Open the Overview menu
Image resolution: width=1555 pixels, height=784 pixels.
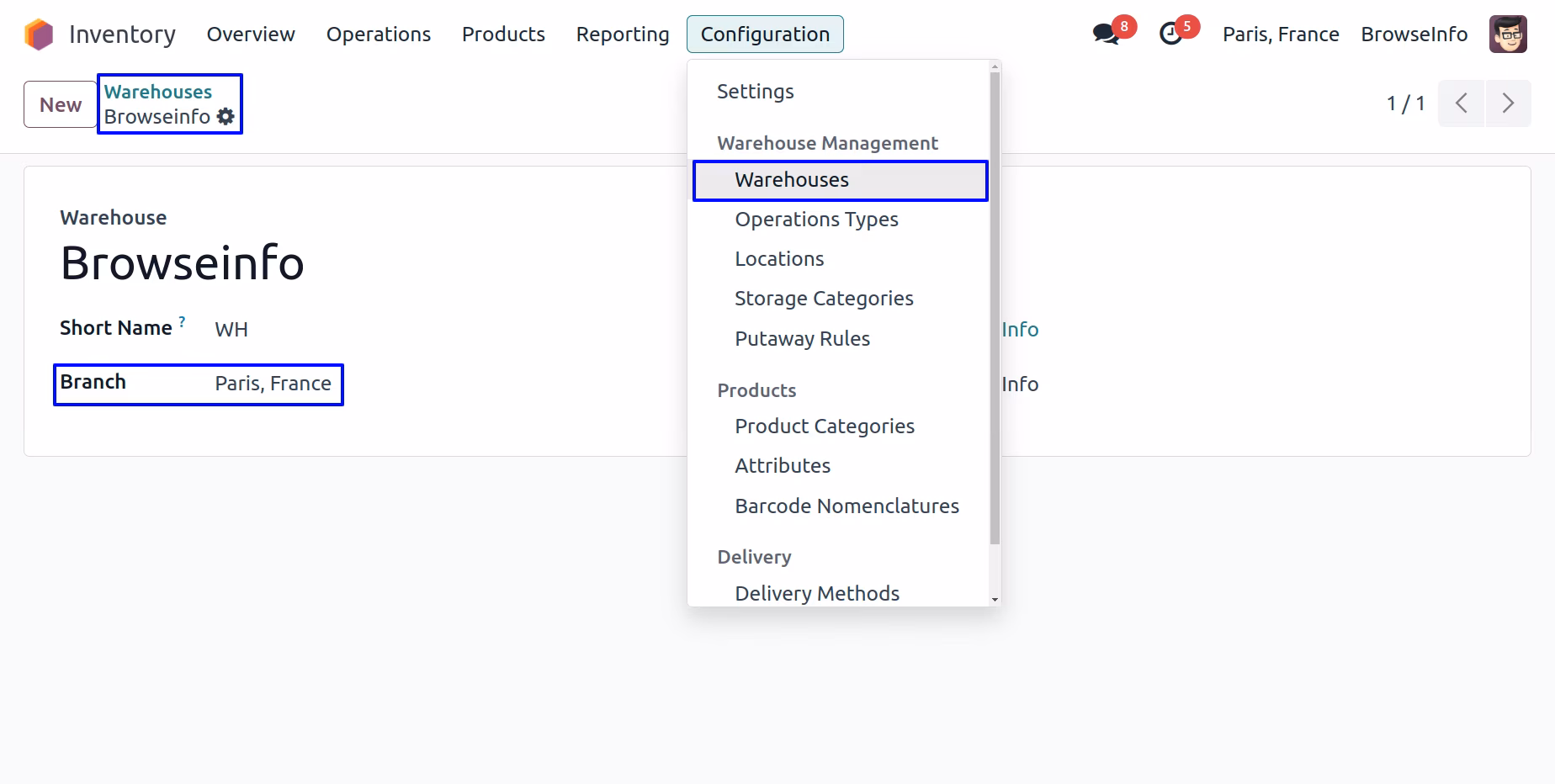(x=251, y=34)
